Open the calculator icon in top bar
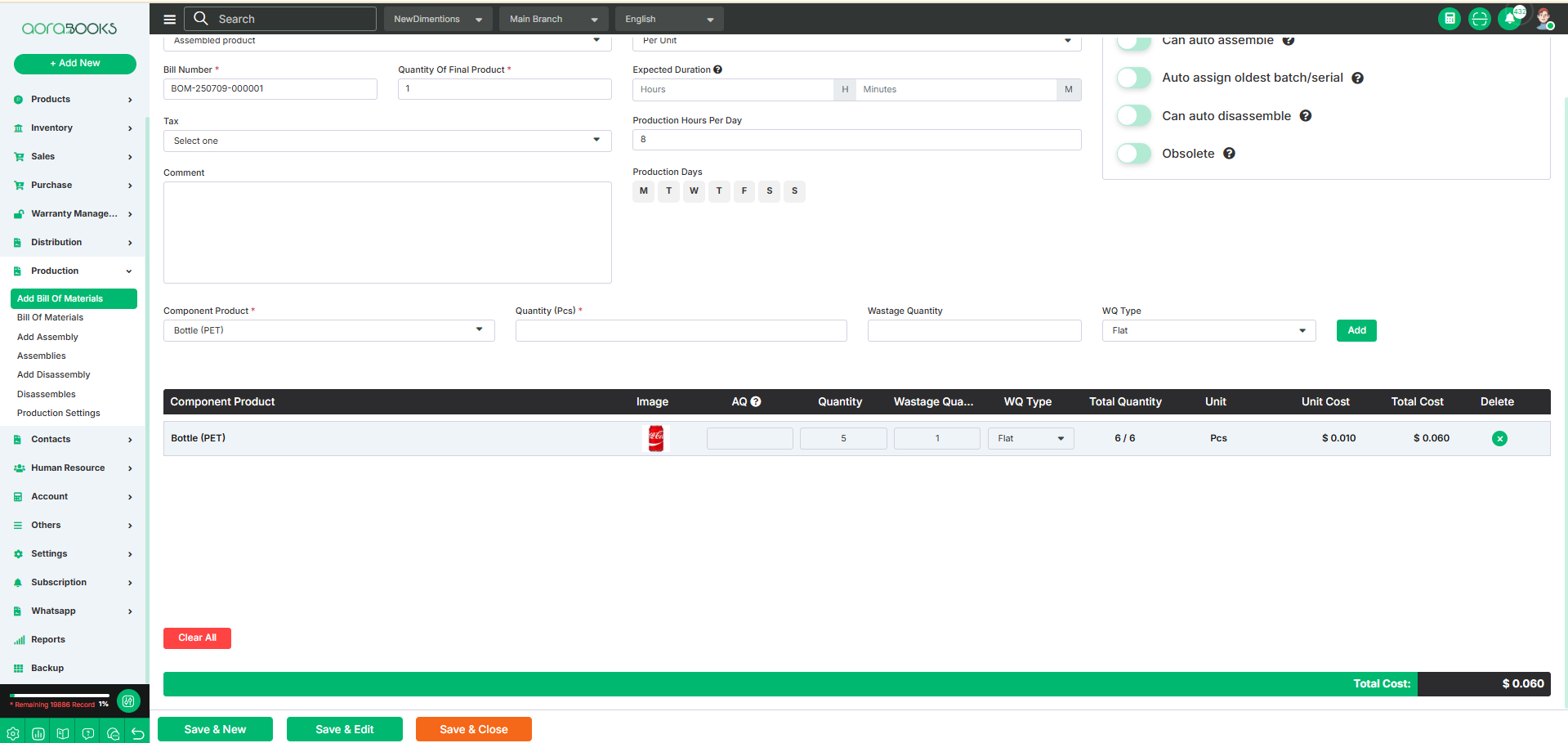This screenshot has width=1568, height=743. click(x=1450, y=19)
